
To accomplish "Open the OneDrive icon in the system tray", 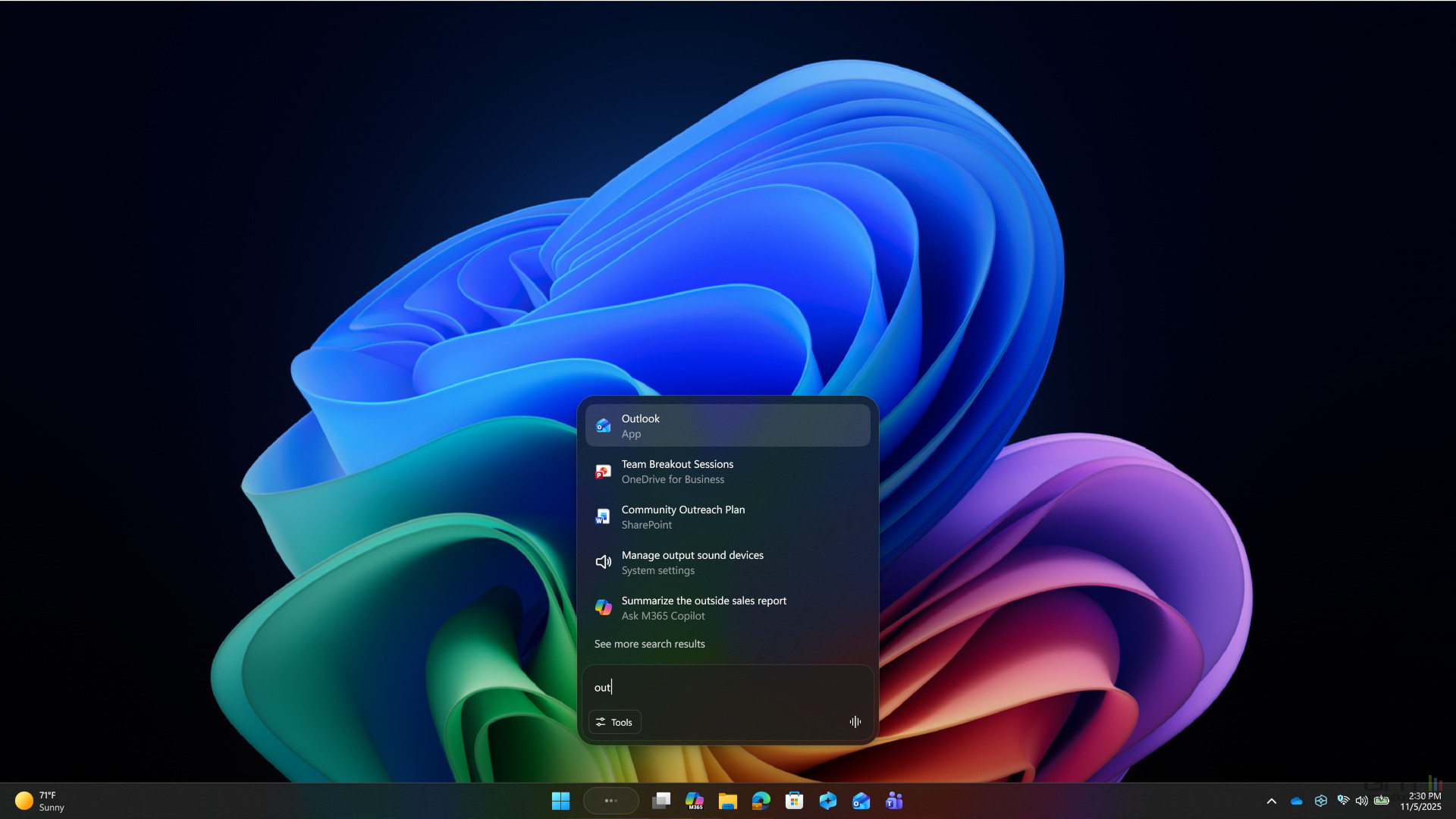I will tap(1296, 801).
